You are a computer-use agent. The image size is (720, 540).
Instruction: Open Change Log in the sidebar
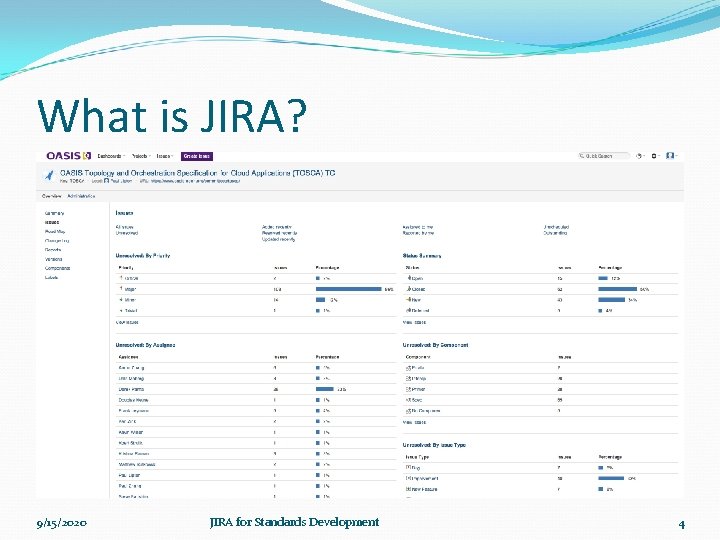(x=57, y=241)
